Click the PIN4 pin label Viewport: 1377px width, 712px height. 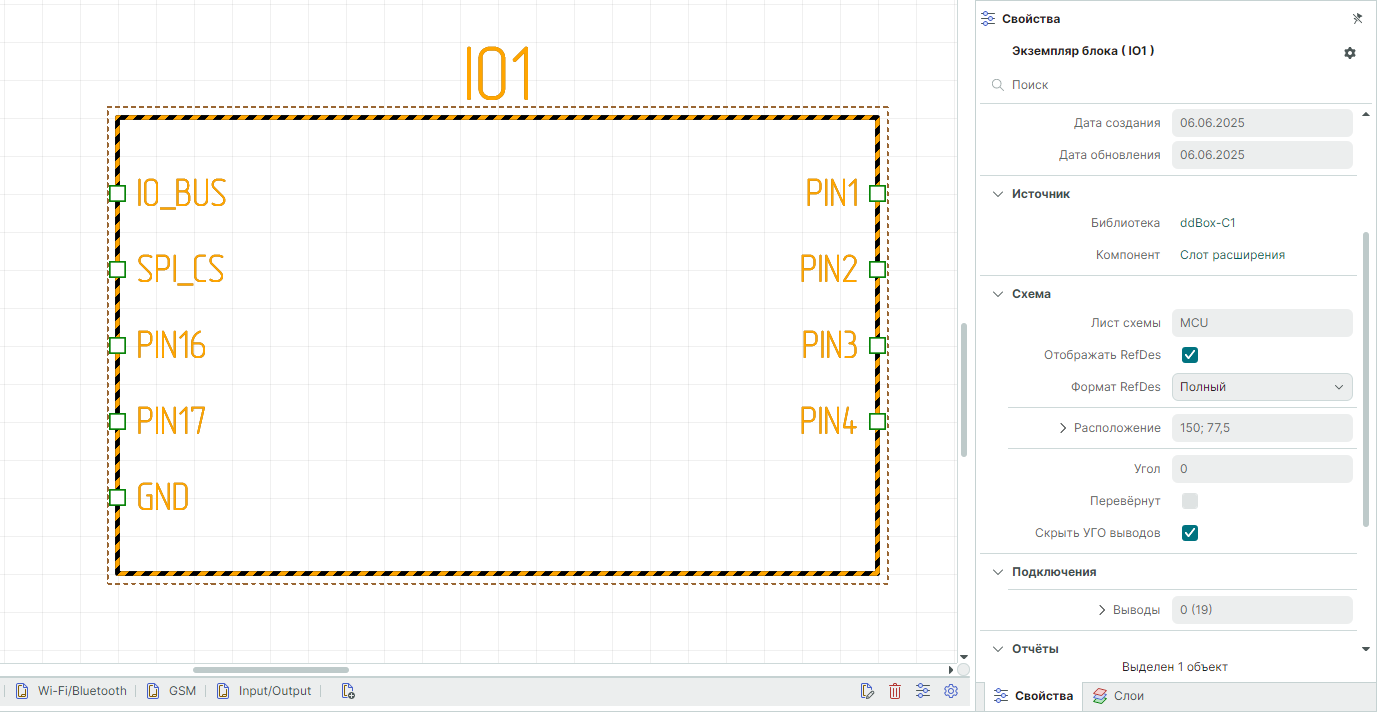[x=829, y=421]
